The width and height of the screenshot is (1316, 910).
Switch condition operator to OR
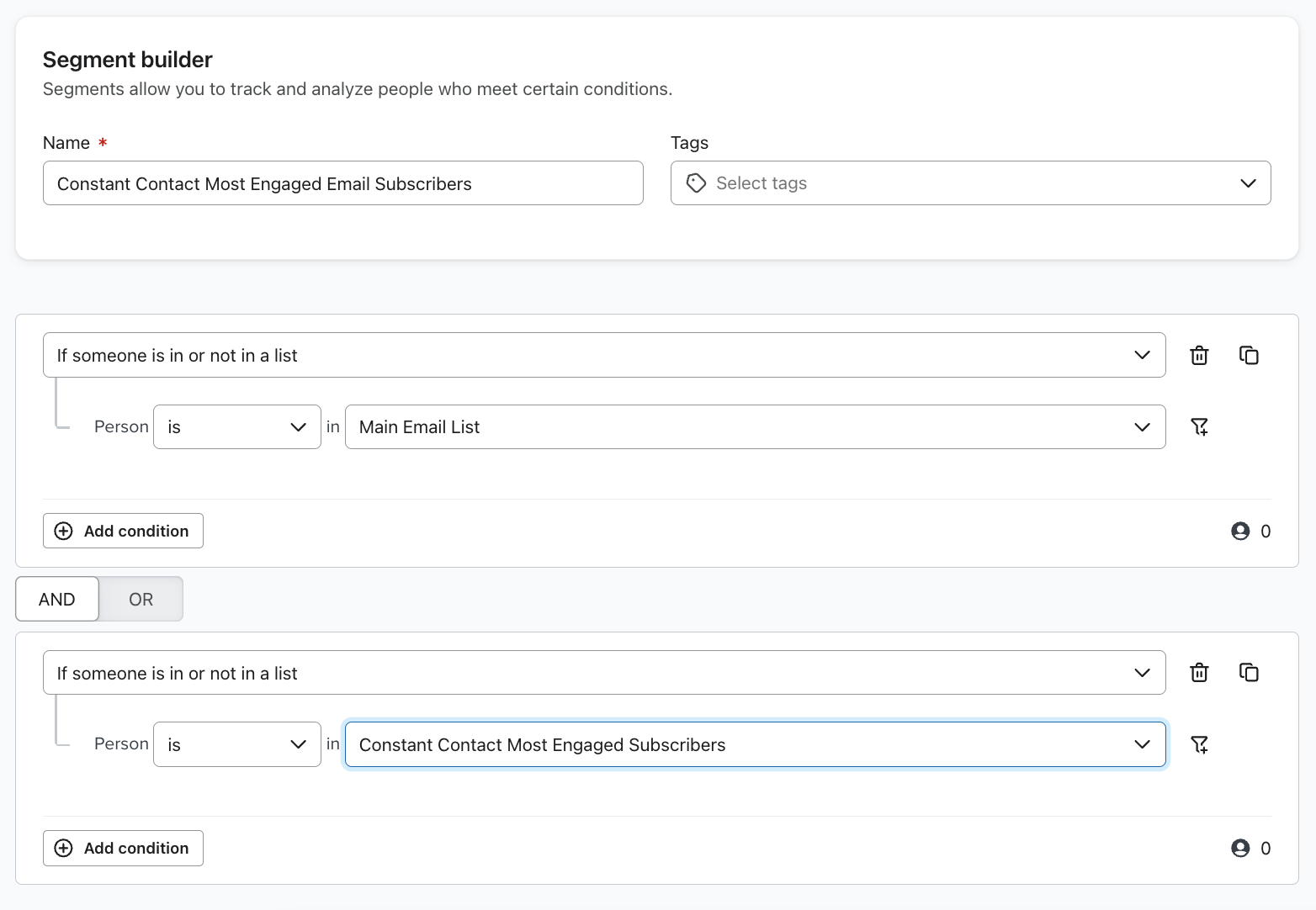coord(141,599)
